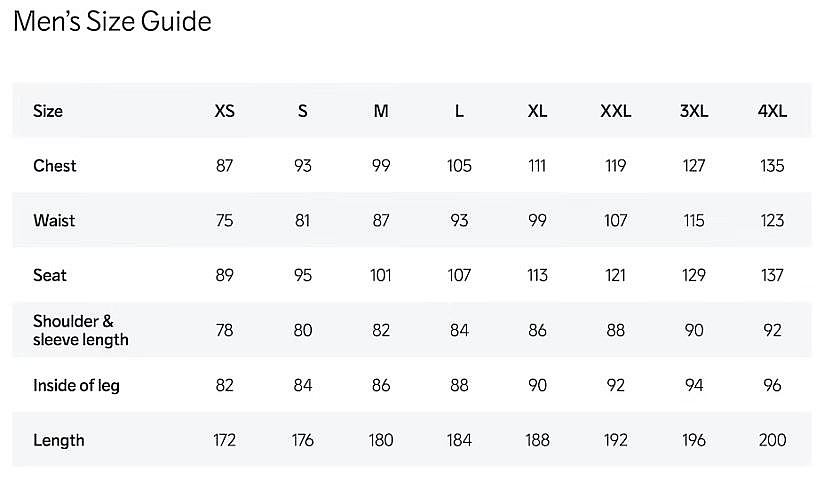This screenshot has width=824, height=485.
Task: Select the Shoulder & sleeve length label
Action: tap(81, 330)
